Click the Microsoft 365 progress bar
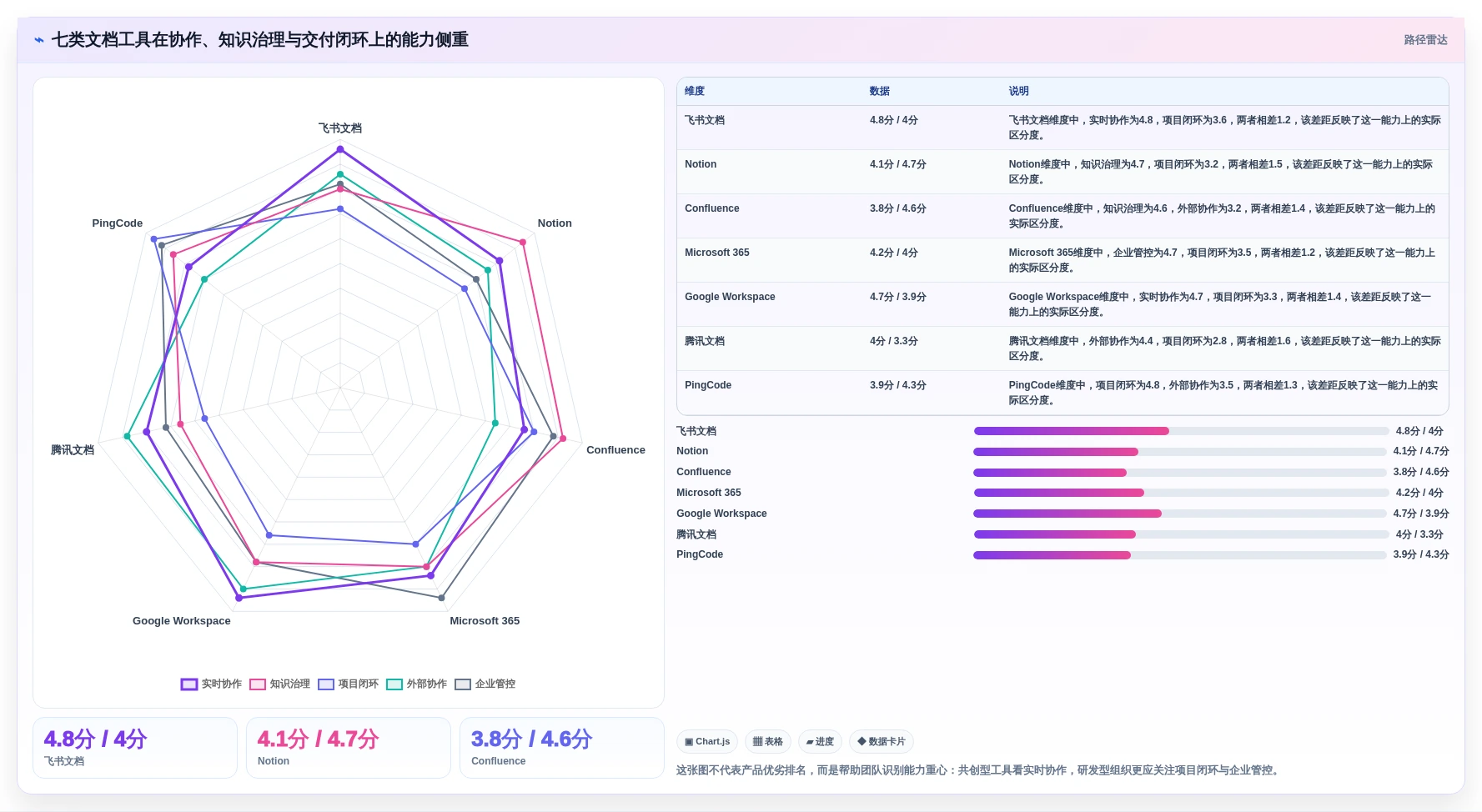The height and width of the screenshot is (812, 1482). [x=1181, y=493]
